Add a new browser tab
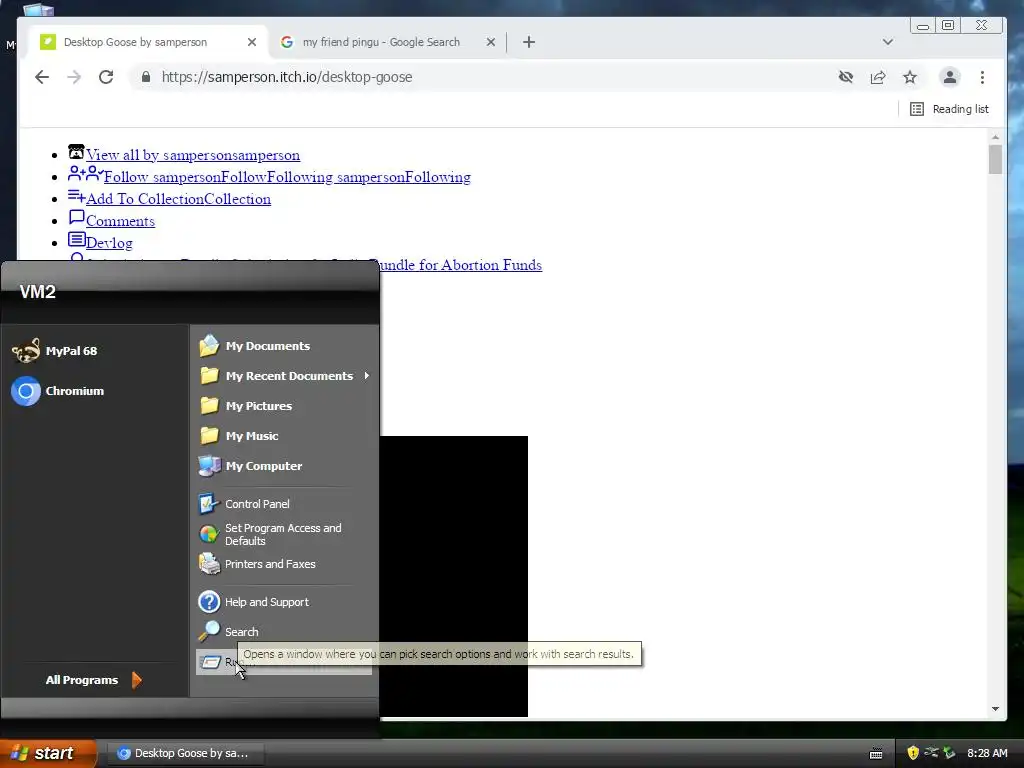The width and height of the screenshot is (1024, 768). tap(529, 42)
